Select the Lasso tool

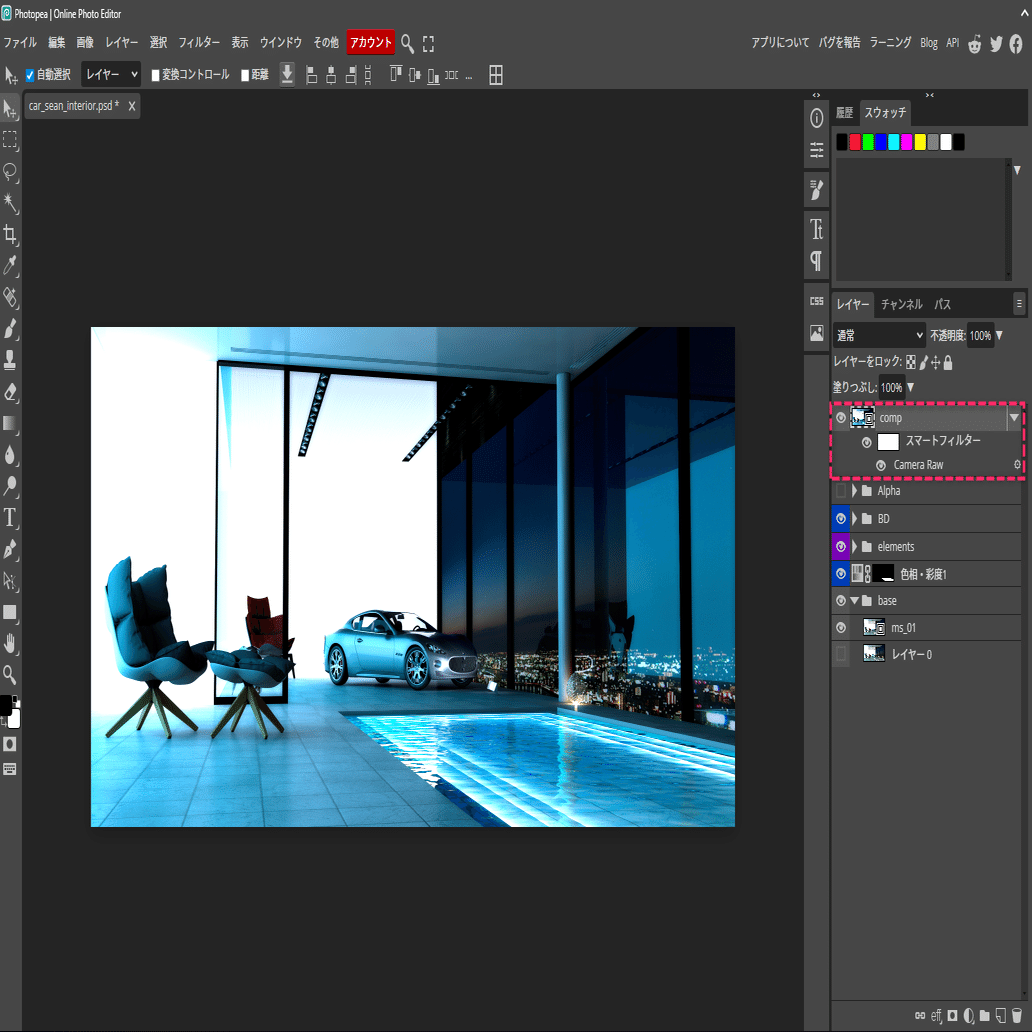(x=10, y=172)
